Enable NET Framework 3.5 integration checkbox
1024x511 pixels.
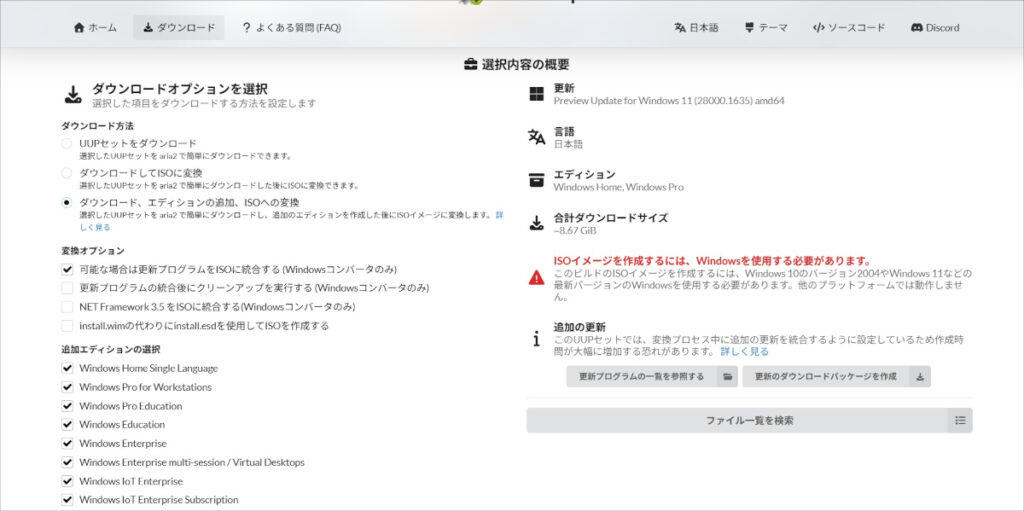click(67, 307)
